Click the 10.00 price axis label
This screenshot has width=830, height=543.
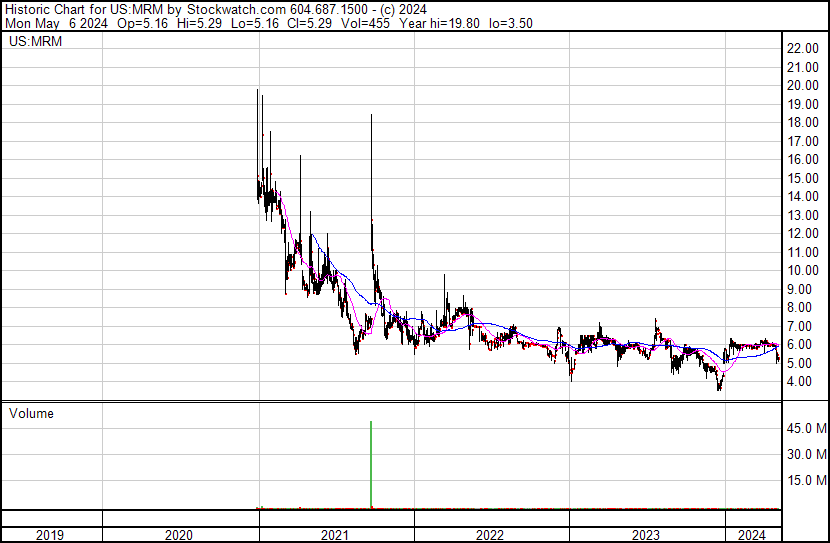pos(803,270)
